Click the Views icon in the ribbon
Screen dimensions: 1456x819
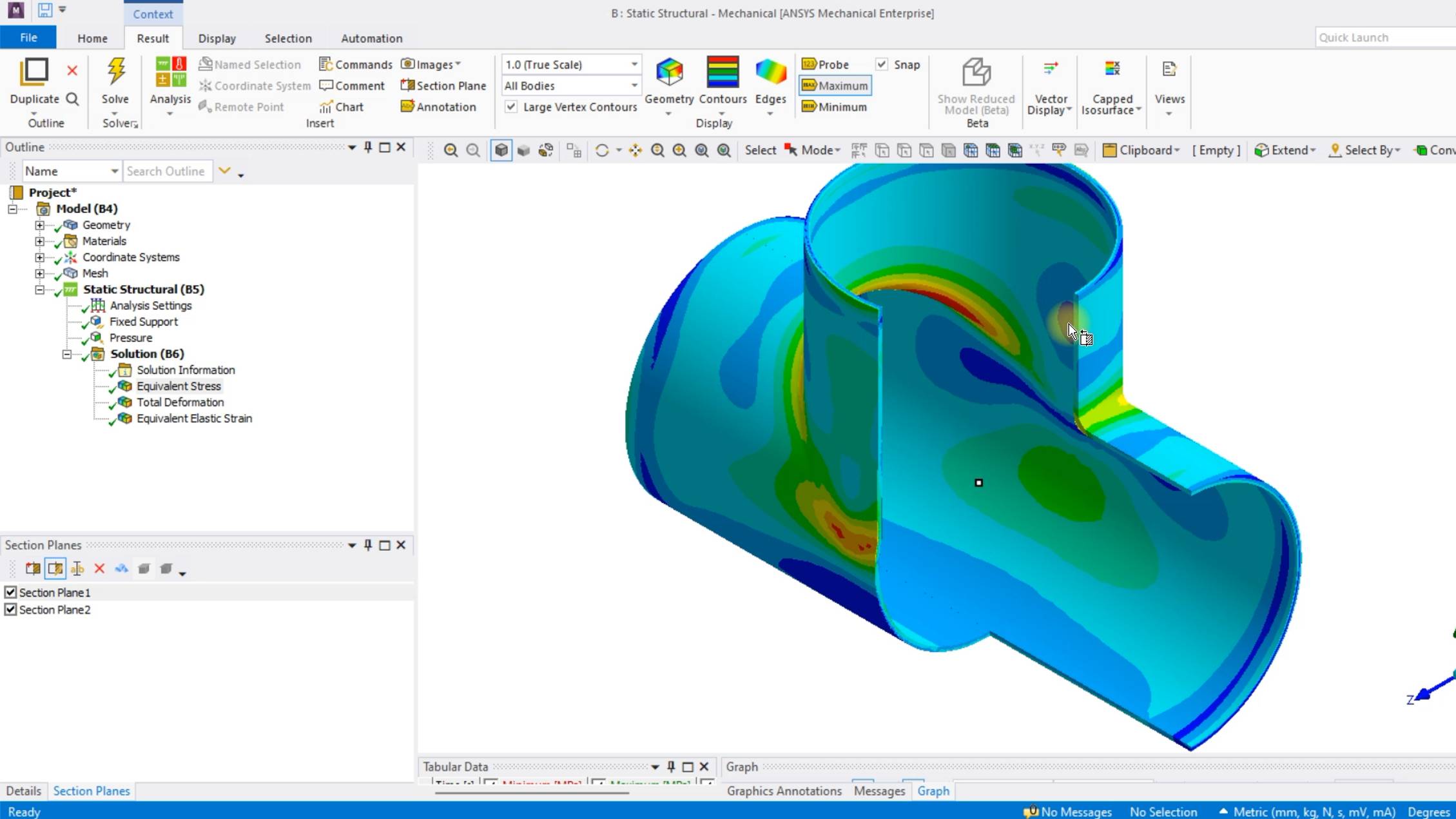pos(1169,70)
